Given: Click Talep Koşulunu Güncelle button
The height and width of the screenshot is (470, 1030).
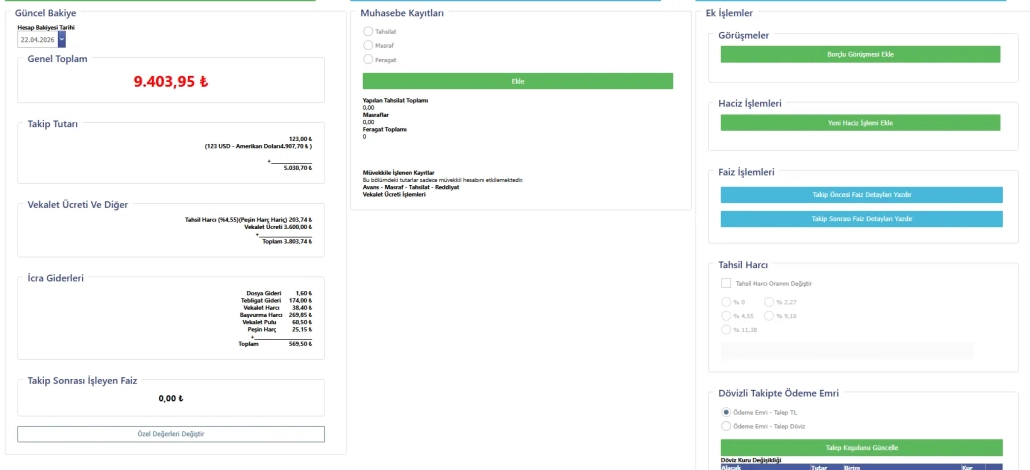Looking at the screenshot, I should click(x=860, y=448).
